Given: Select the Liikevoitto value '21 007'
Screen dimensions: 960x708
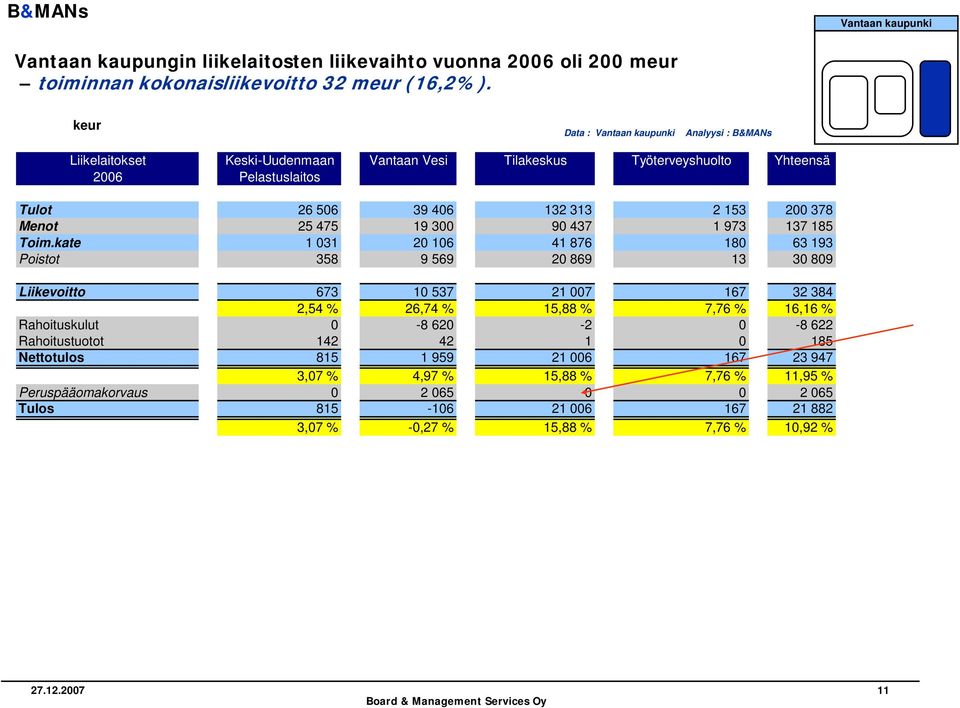Looking at the screenshot, I should 572,292.
